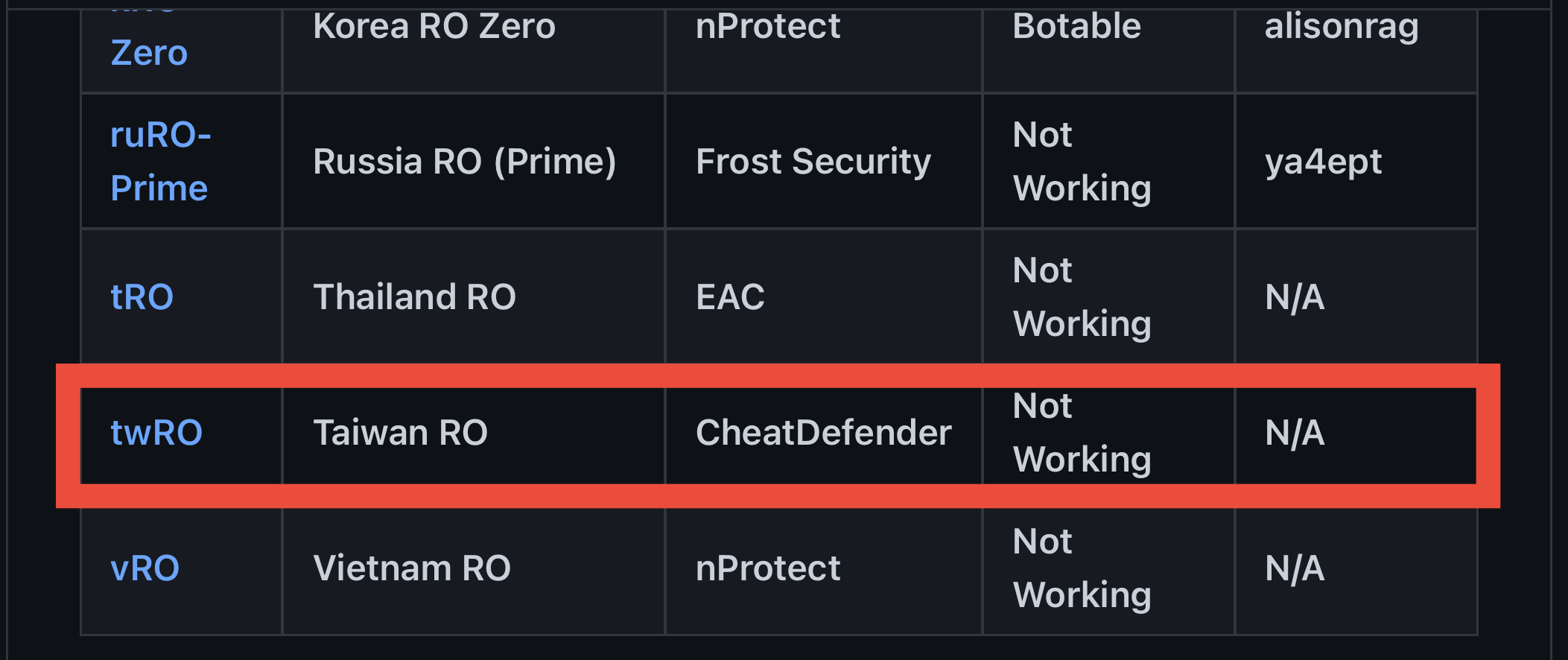Open the ruRO-Prime link

click(158, 160)
